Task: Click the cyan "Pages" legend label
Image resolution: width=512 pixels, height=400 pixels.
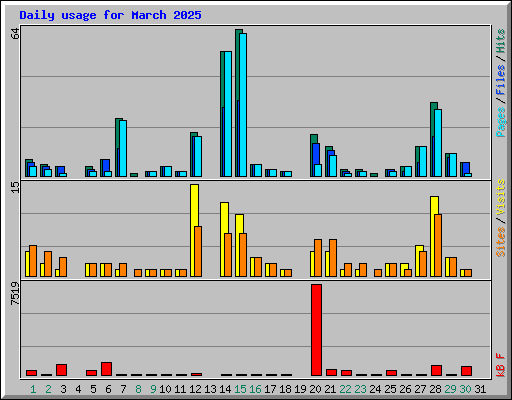Action: [501, 122]
